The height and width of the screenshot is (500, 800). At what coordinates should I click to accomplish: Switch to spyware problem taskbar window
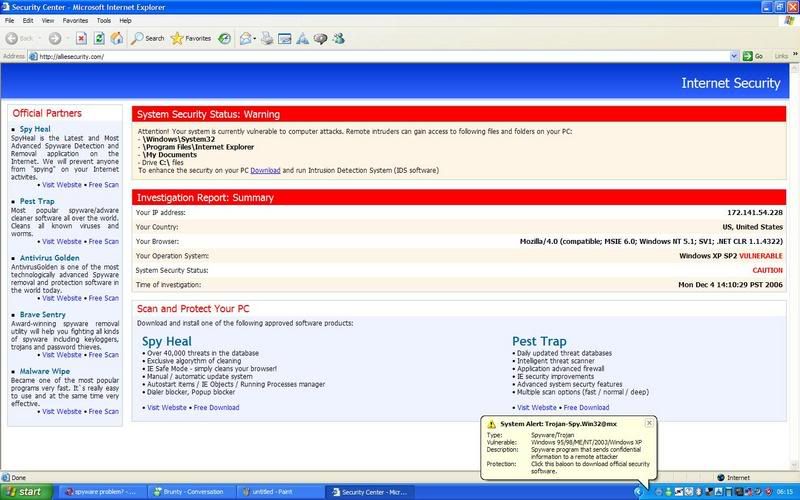point(101,492)
